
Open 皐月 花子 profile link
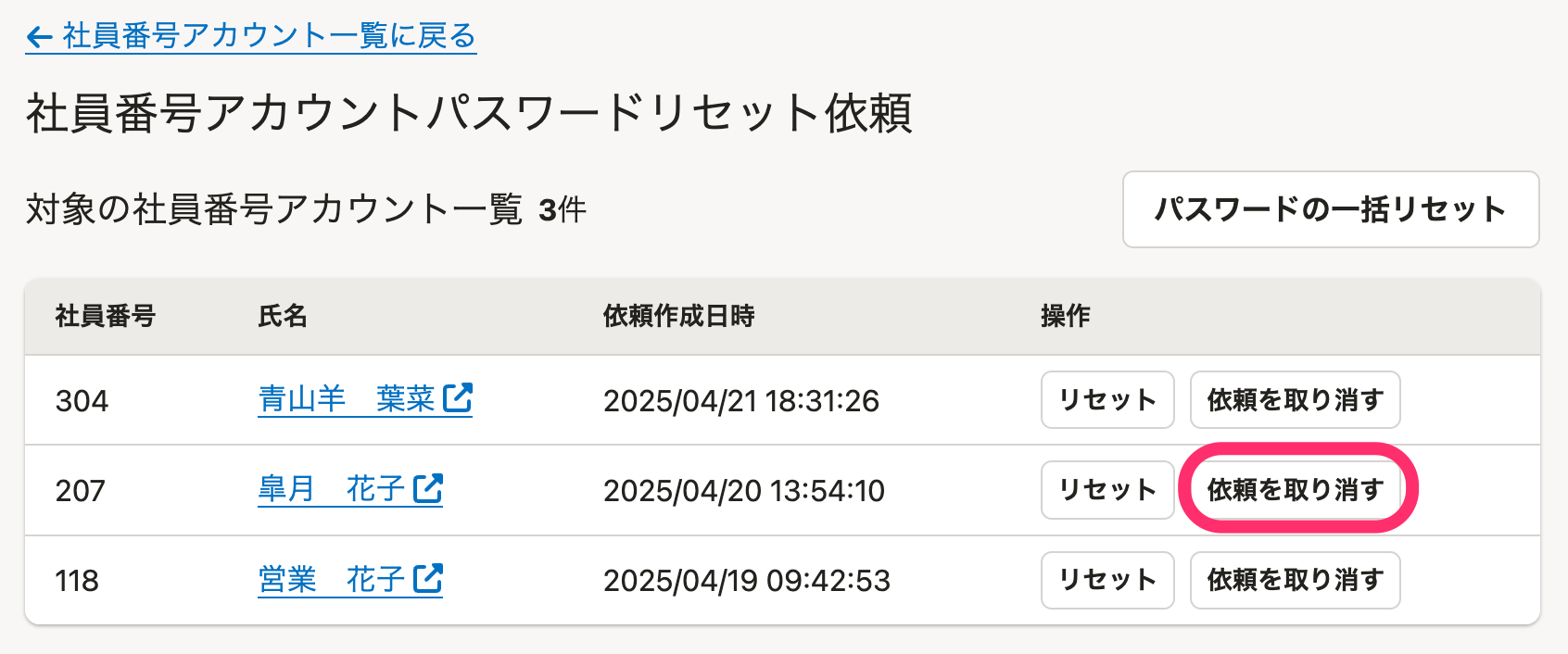point(332,489)
